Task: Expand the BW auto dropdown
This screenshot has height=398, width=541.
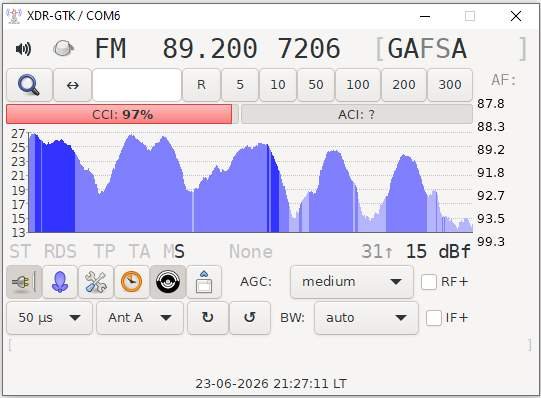Action: [366, 318]
